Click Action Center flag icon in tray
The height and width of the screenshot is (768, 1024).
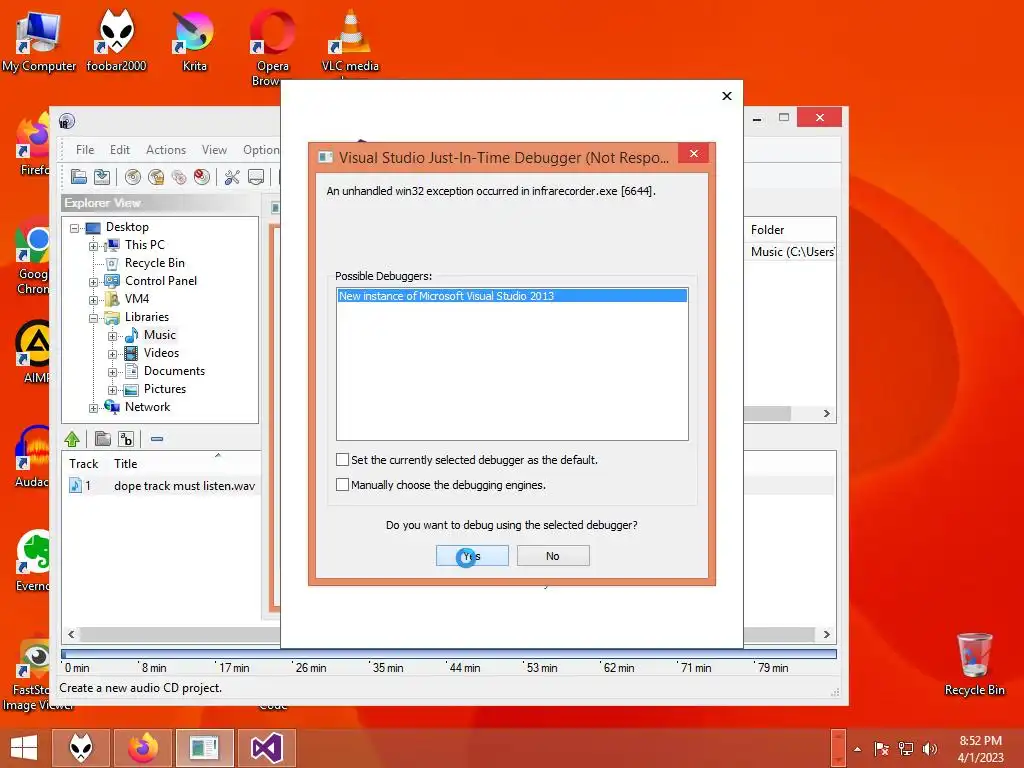click(x=881, y=748)
